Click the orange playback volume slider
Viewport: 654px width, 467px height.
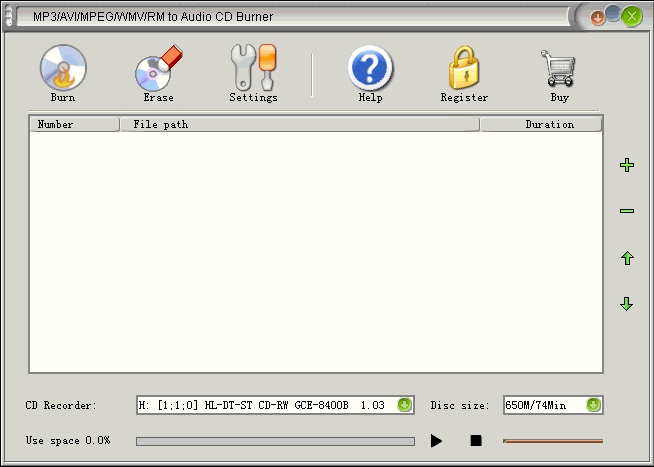point(552,440)
